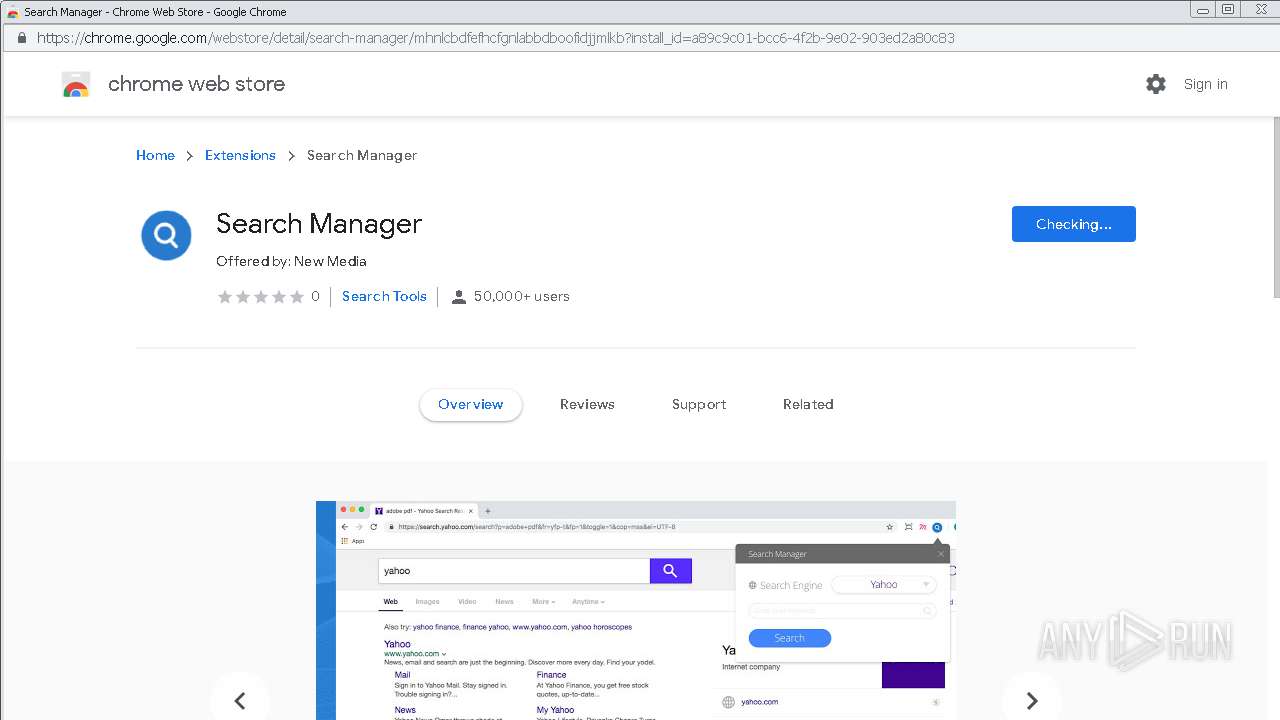The width and height of the screenshot is (1280, 720).
Task: Click the rating count '0'
Action: point(315,296)
